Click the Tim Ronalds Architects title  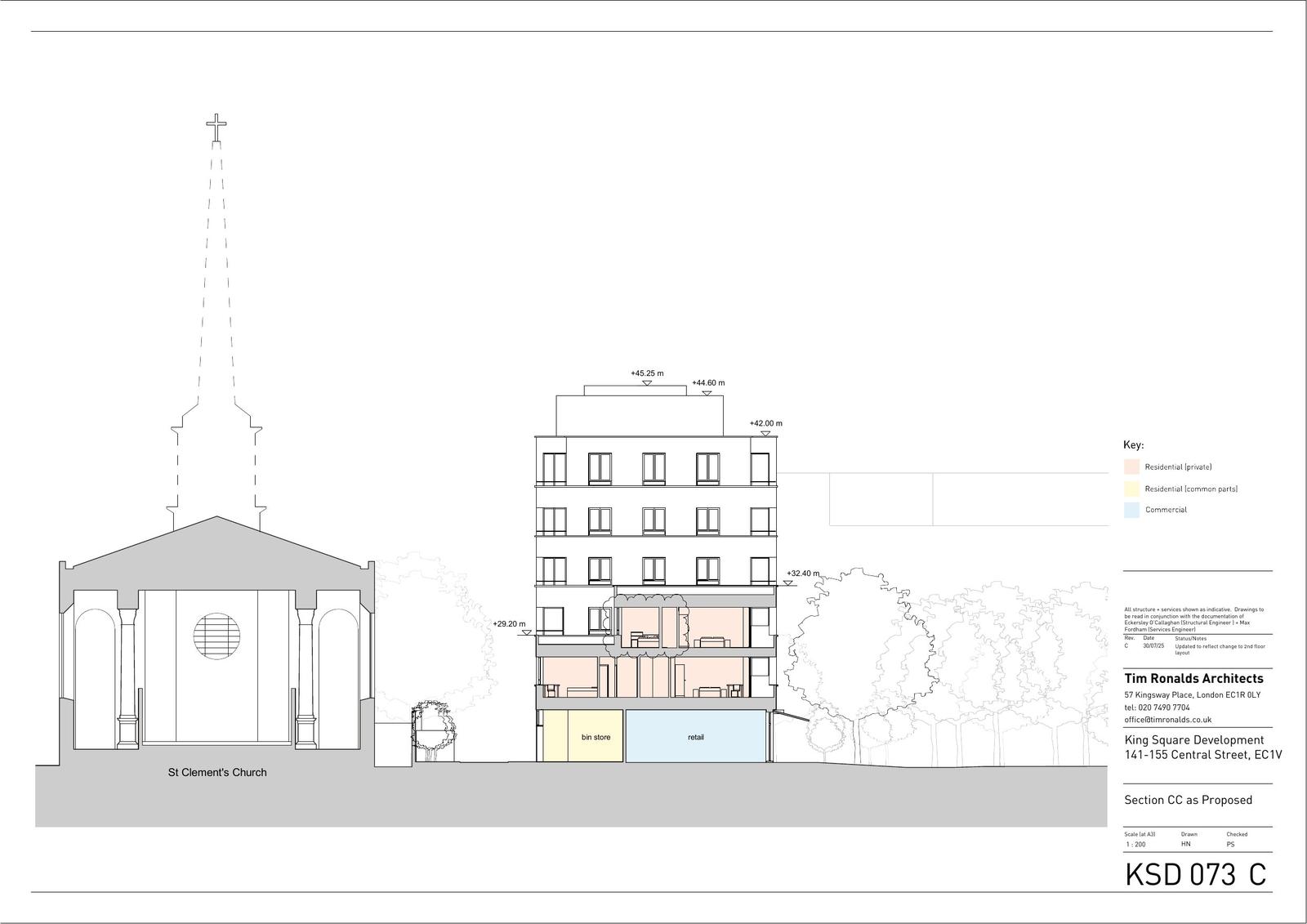1193,679
